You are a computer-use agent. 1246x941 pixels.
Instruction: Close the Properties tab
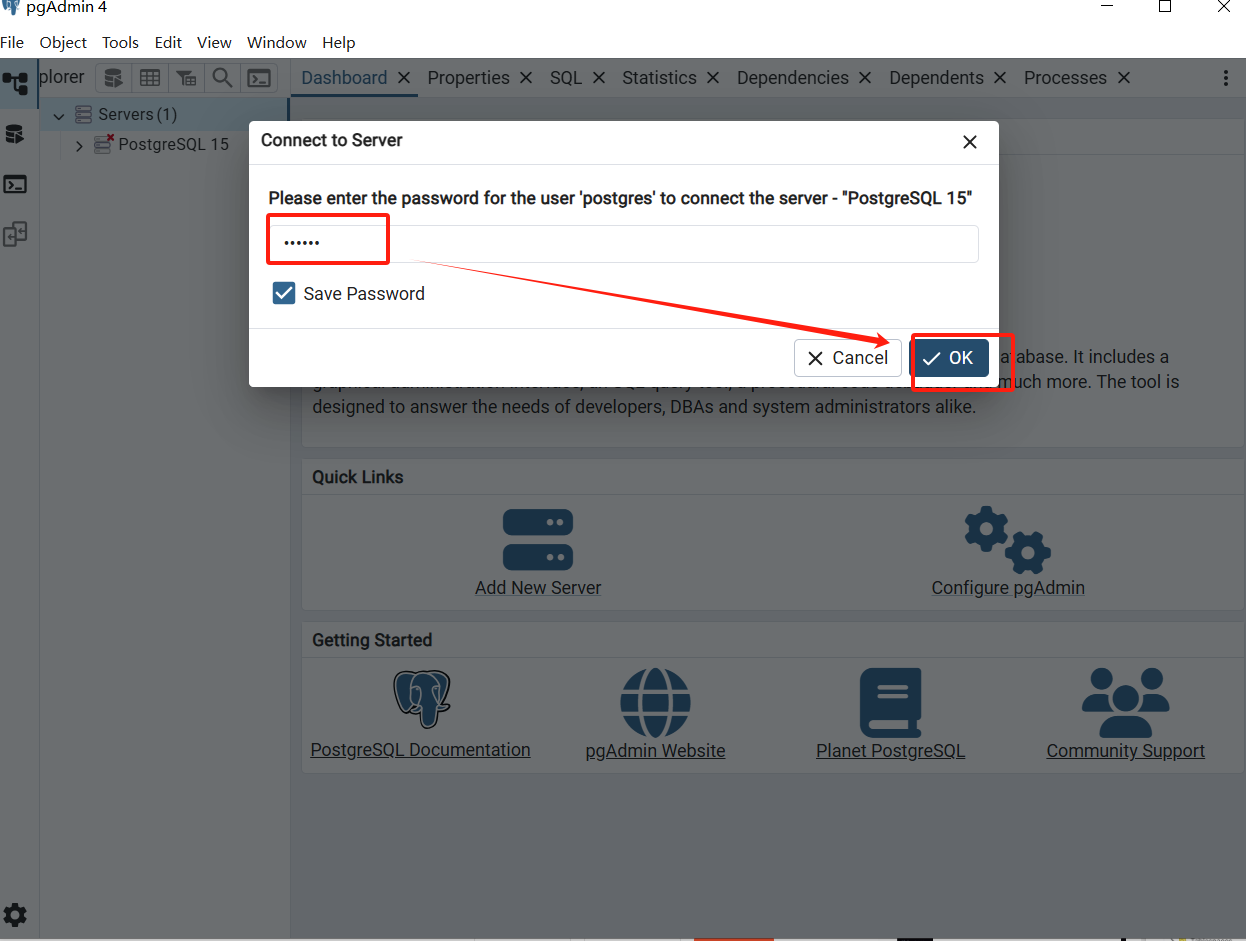tap(526, 78)
